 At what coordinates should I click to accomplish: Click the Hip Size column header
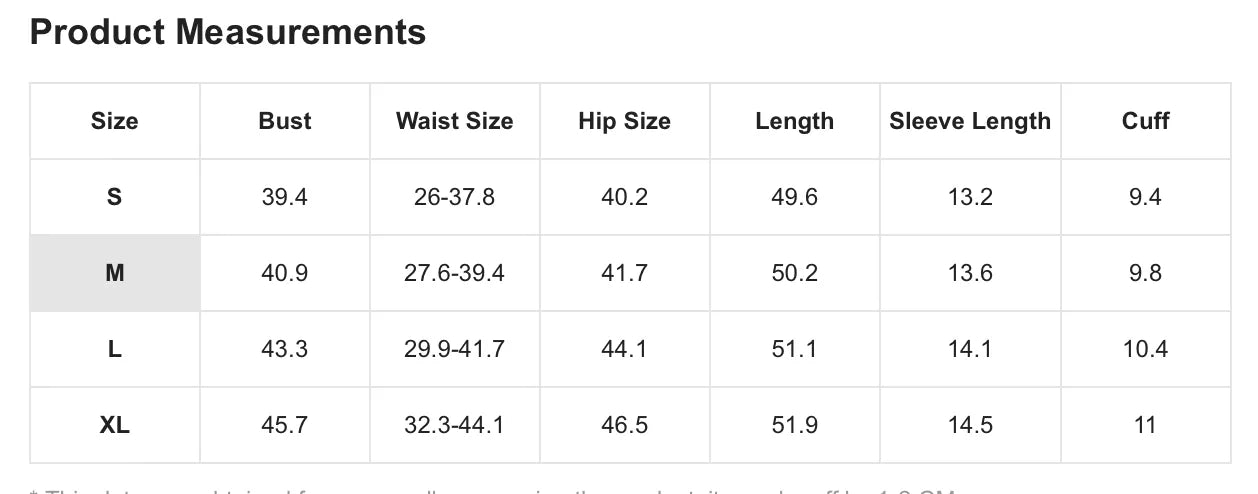coord(624,121)
